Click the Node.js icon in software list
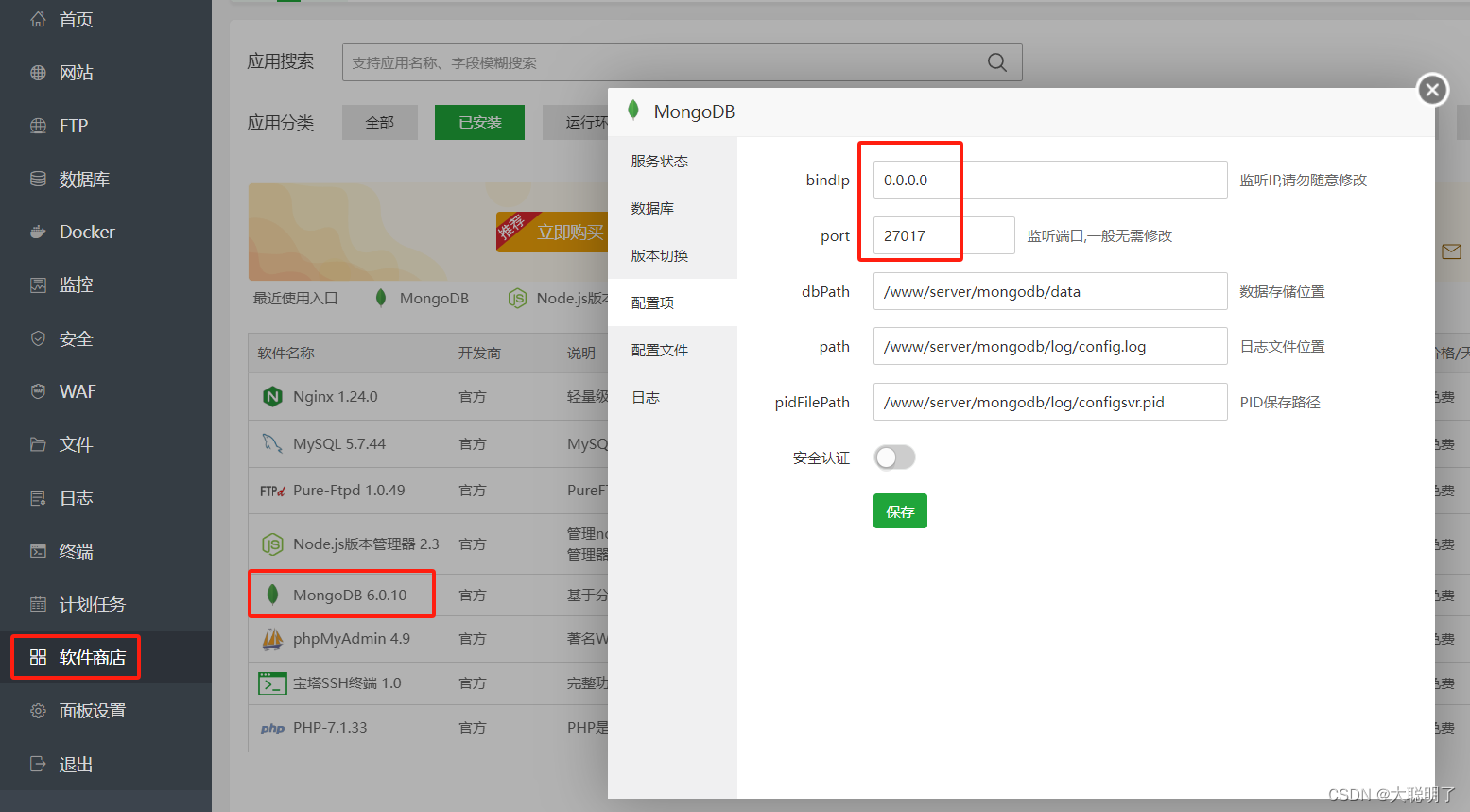This screenshot has width=1470, height=812. click(272, 544)
